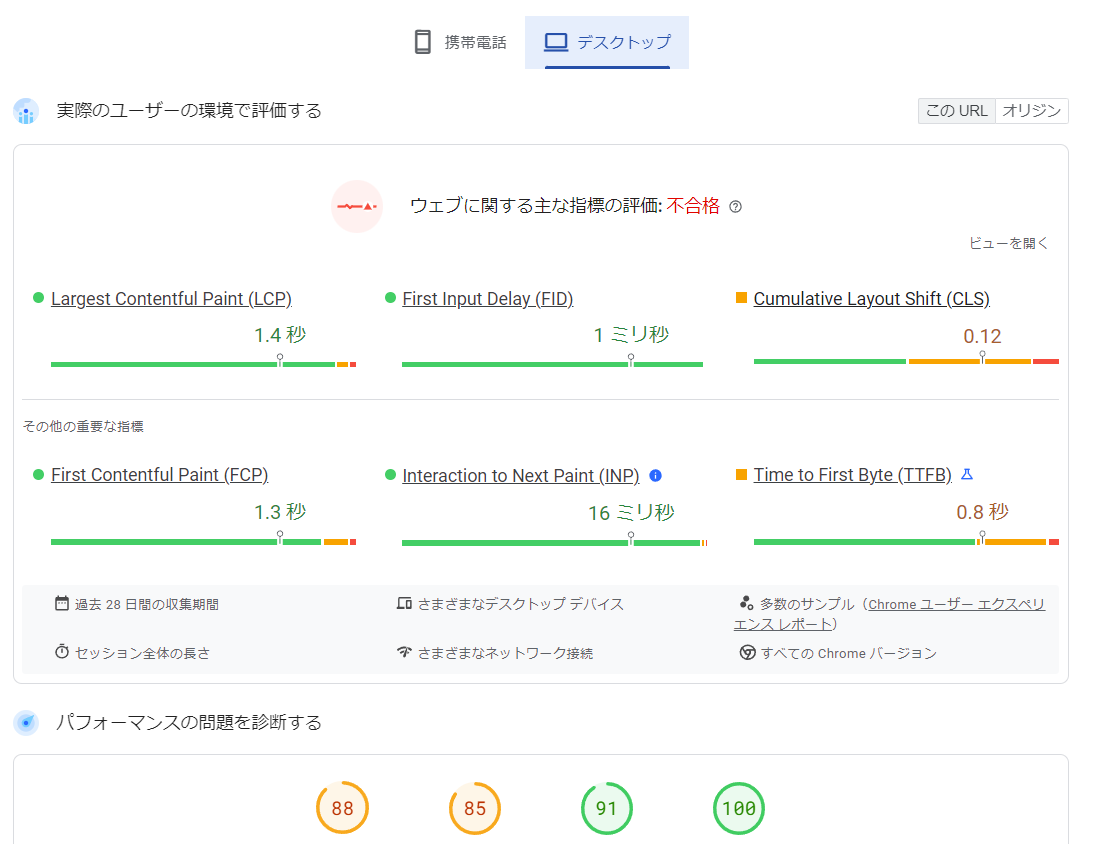Click the calendar icon for 28-day period
The height and width of the screenshot is (844, 1094).
click(62, 603)
